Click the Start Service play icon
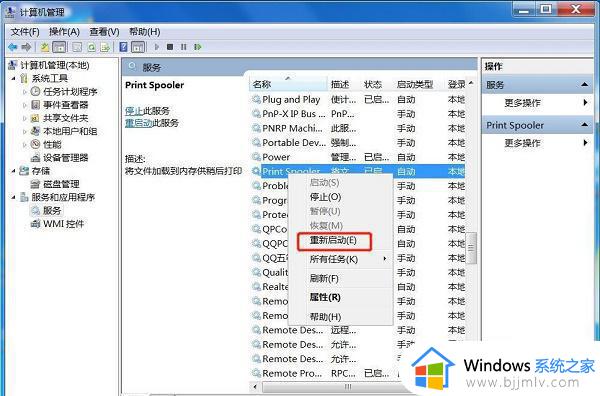Image resolution: width=600 pixels, height=396 pixels. 157,47
